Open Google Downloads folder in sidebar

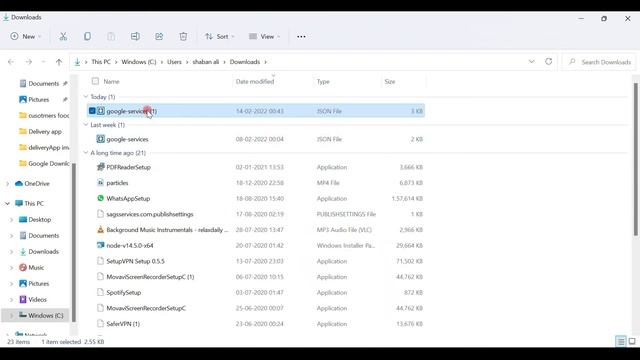[44, 163]
